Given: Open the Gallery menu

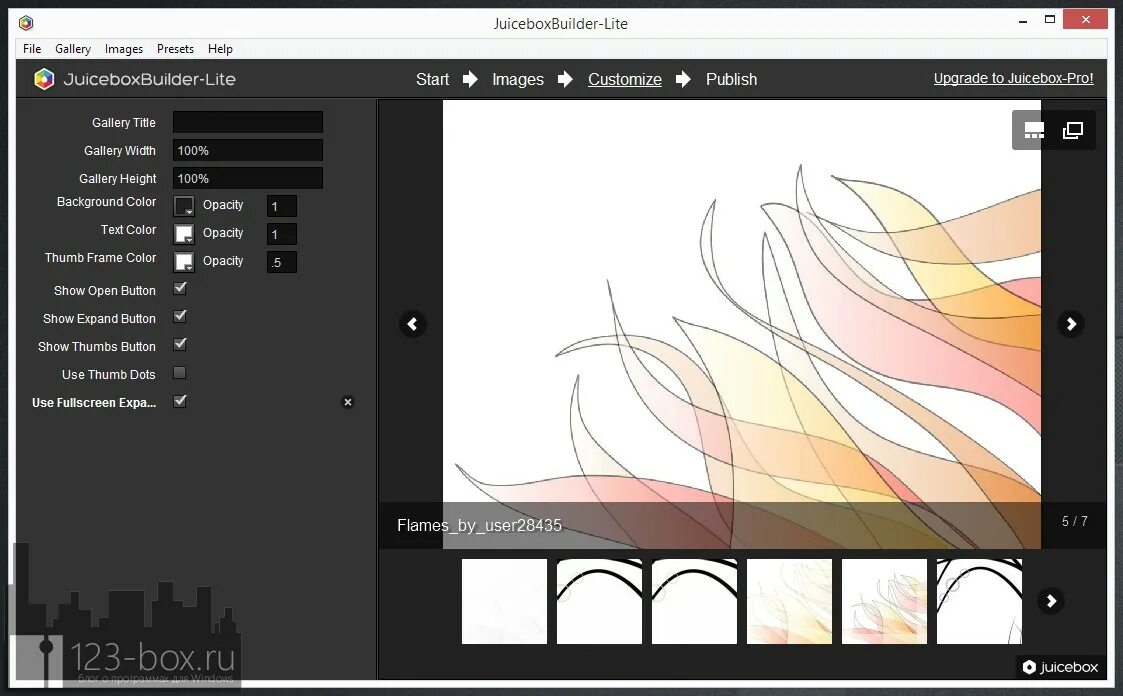Looking at the screenshot, I should 73,49.
